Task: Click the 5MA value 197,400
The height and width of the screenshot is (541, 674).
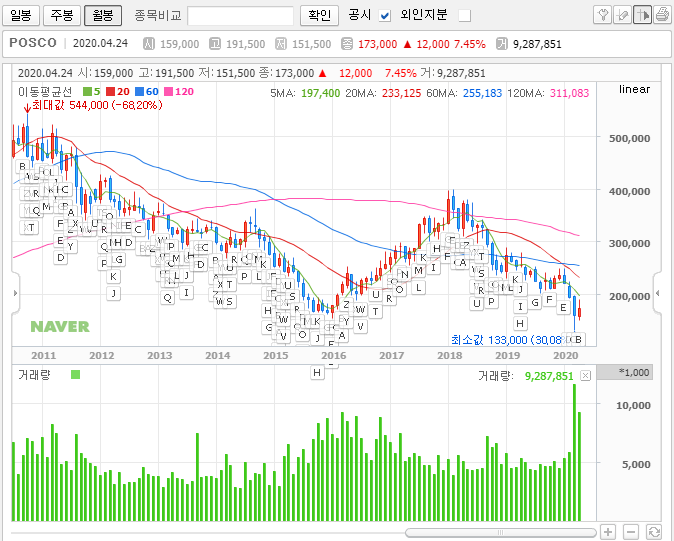Action: 321,93
